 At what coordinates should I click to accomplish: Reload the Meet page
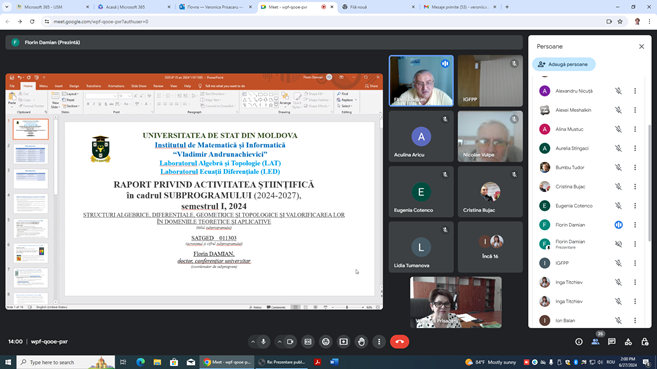coord(32,21)
